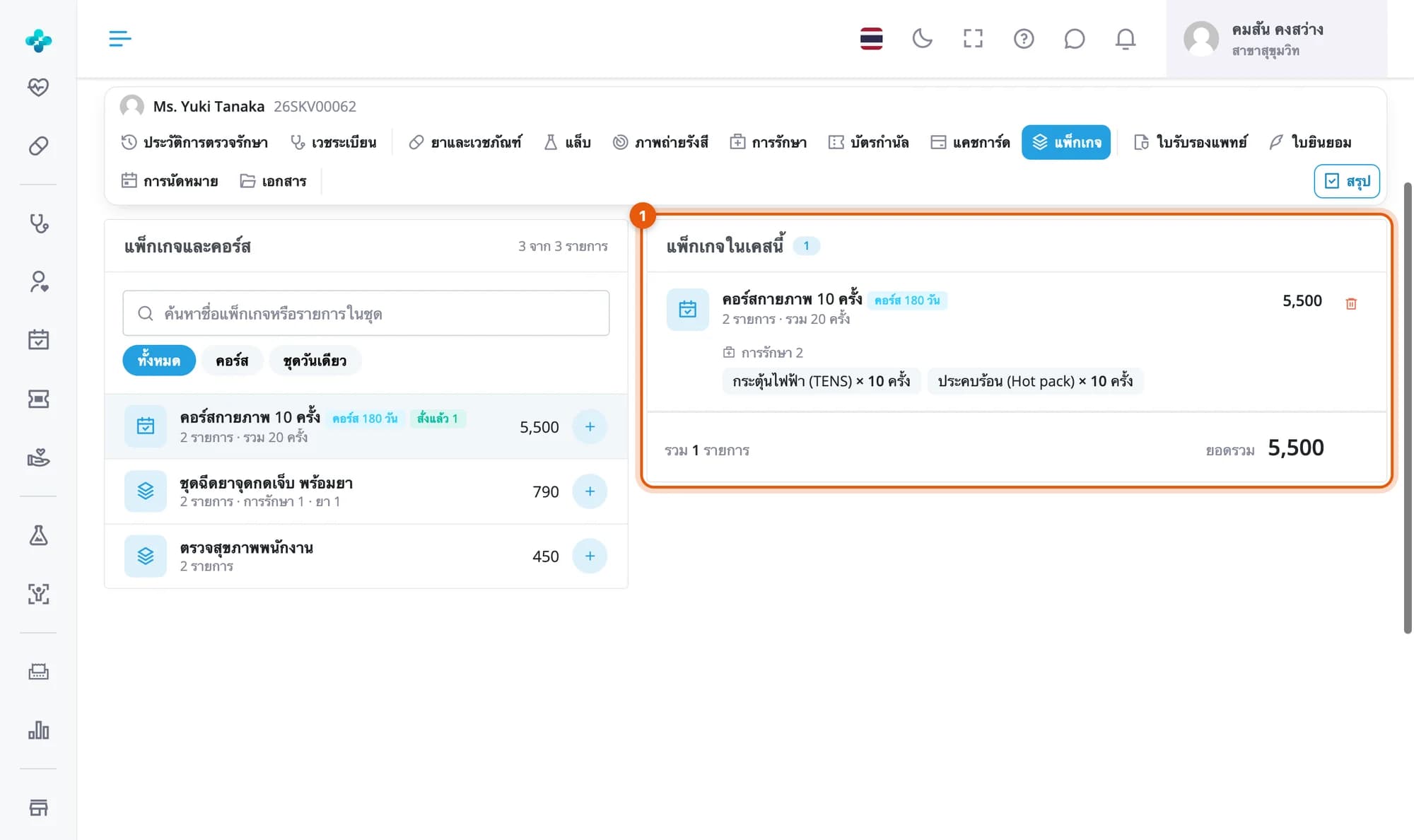This screenshot has height=840, width=1414.
Task: Open the body scan sidebar icon
Action: [38, 594]
